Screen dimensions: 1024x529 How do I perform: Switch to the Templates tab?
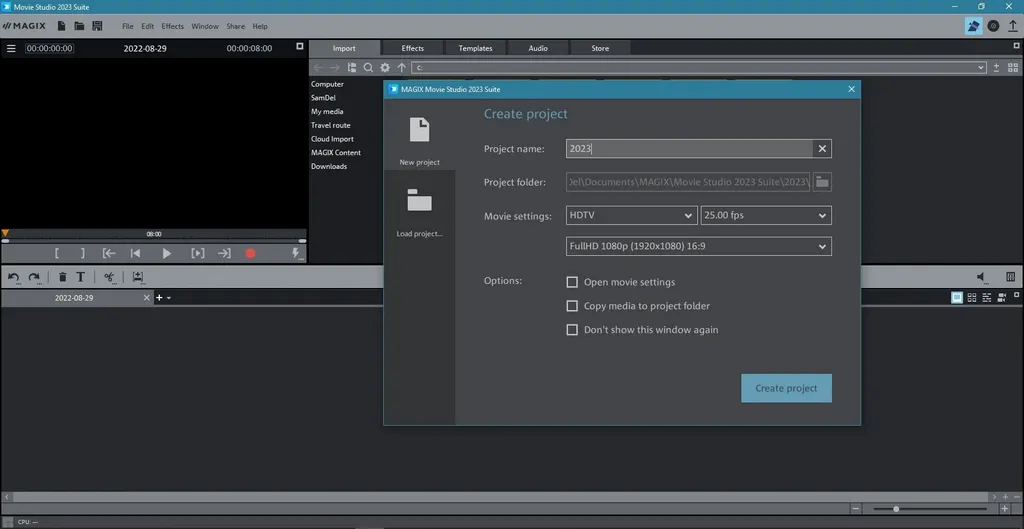tap(475, 48)
